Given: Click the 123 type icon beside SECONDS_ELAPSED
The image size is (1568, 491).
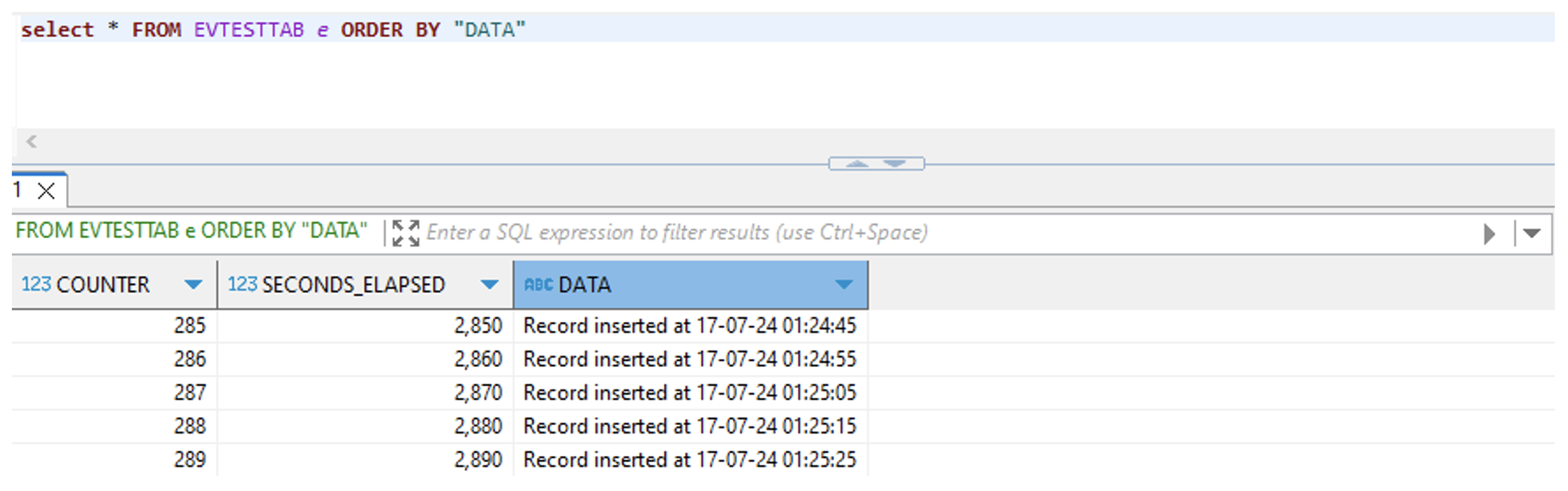Looking at the screenshot, I should click(242, 284).
